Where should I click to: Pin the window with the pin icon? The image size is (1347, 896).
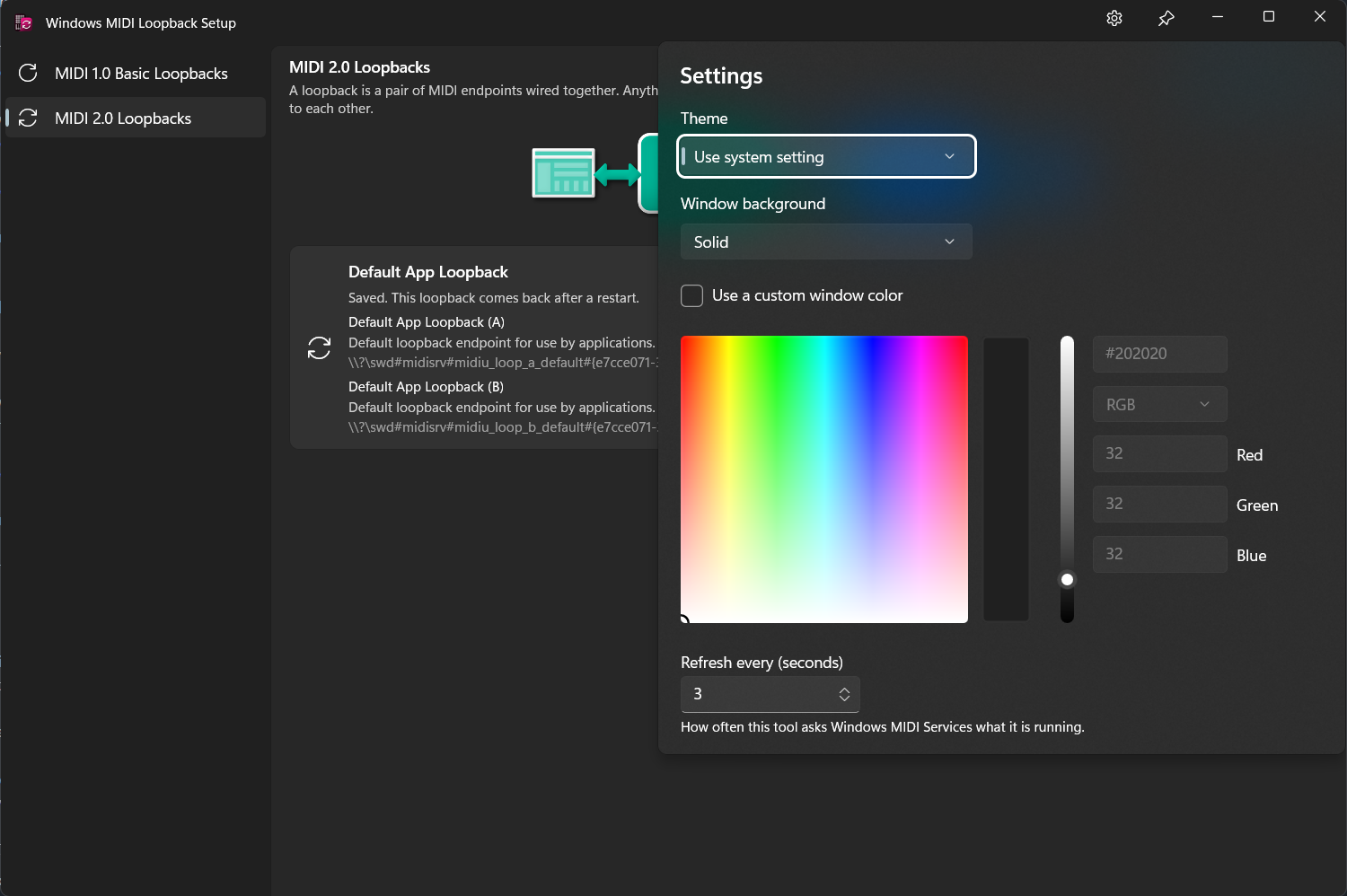tap(1166, 18)
